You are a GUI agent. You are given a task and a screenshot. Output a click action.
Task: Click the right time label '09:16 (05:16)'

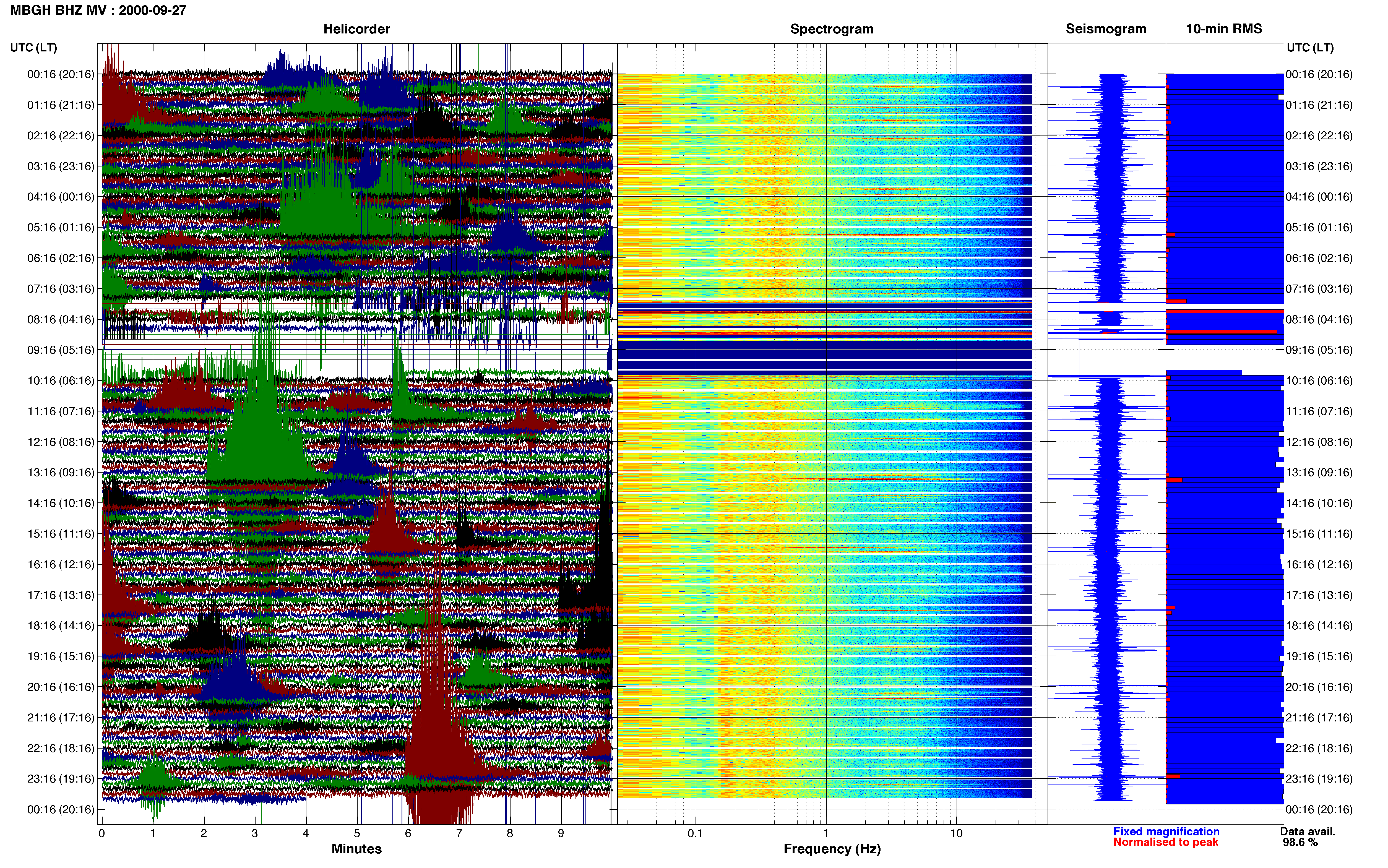(x=1319, y=350)
